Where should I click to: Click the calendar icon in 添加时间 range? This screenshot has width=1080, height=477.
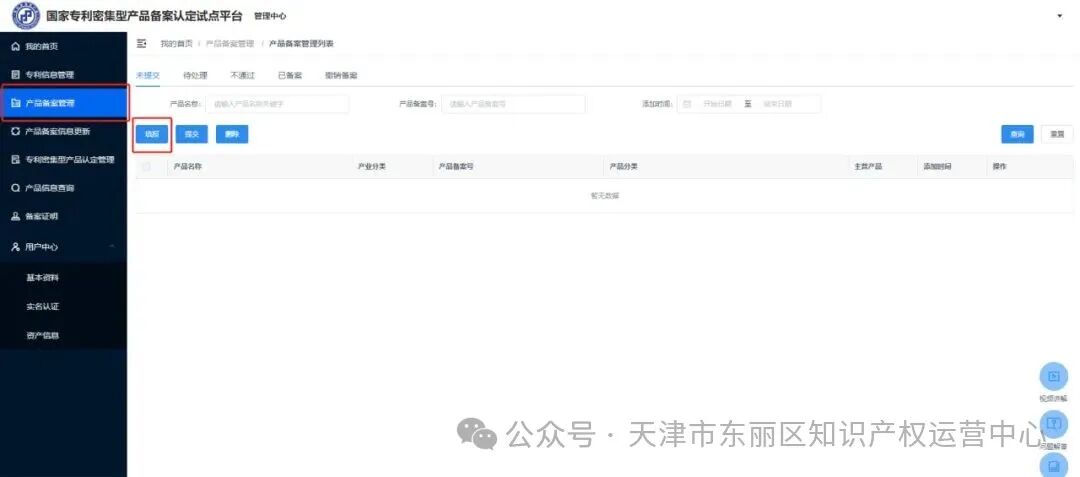pyautogui.click(x=687, y=104)
